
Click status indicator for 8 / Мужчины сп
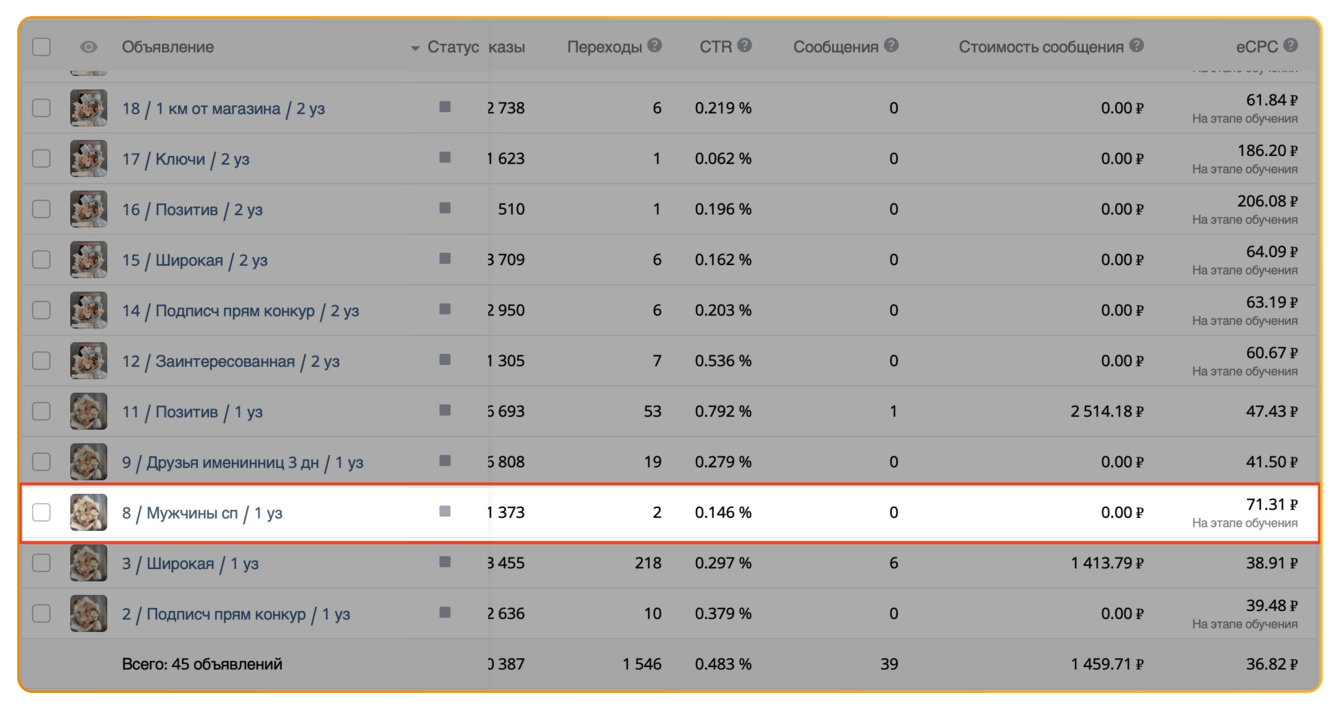coord(445,512)
